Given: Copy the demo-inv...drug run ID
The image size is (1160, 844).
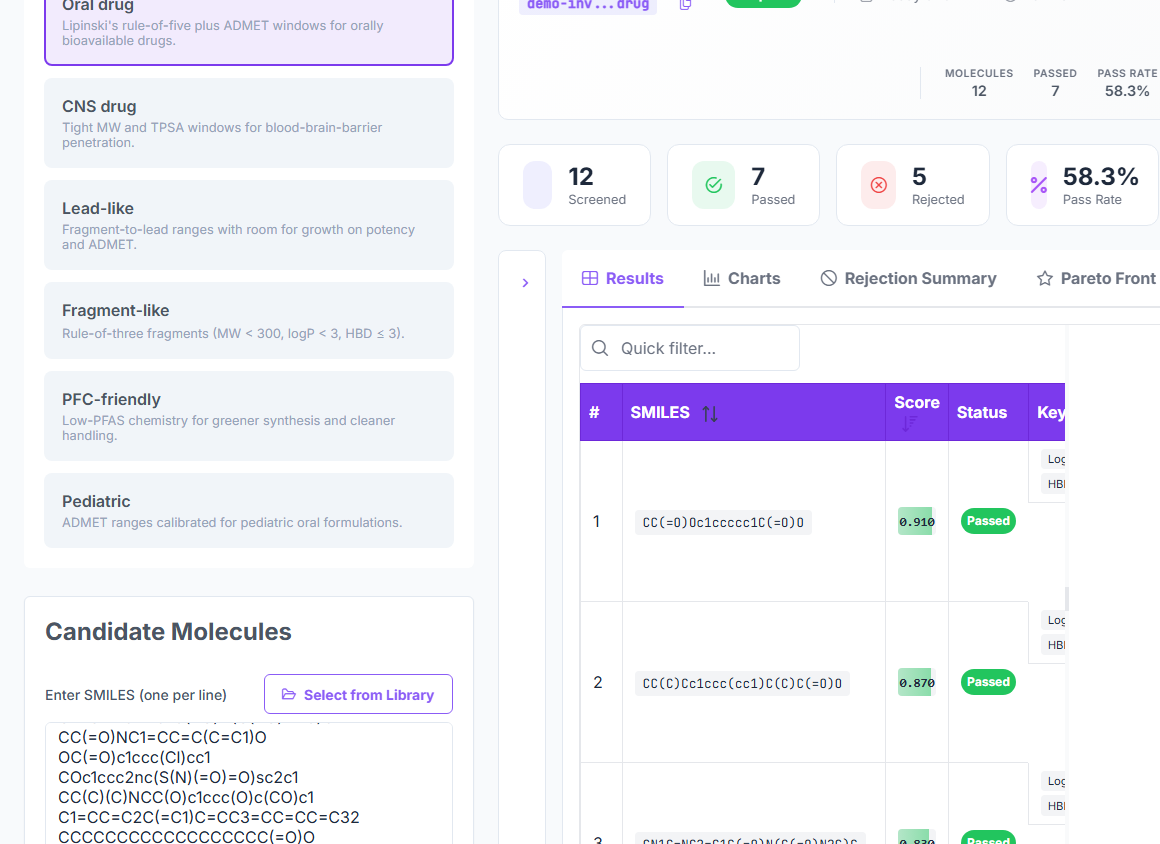Looking at the screenshot, I should [685, 4].
